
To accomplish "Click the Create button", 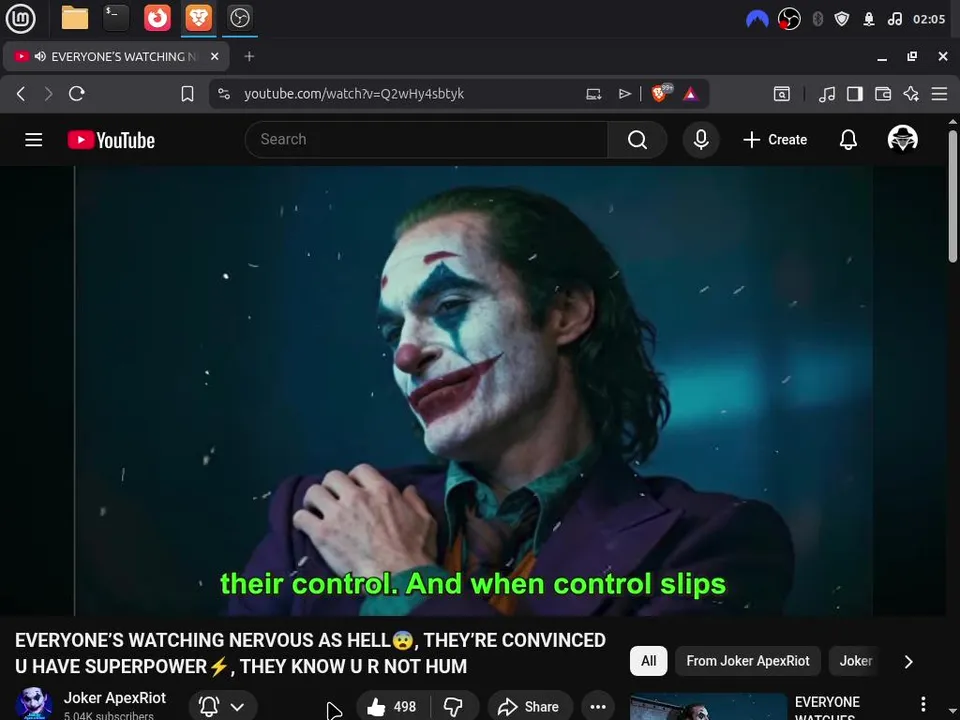I will click(x=775, y=140).
